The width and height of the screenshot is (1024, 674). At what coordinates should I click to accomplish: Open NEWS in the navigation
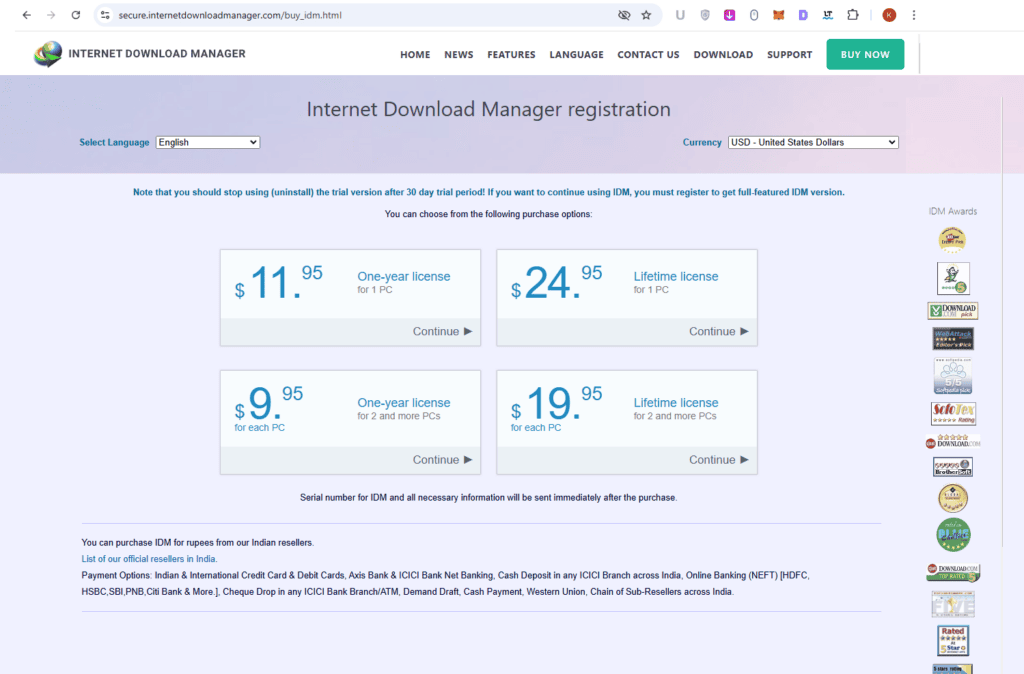click(458, 55)
